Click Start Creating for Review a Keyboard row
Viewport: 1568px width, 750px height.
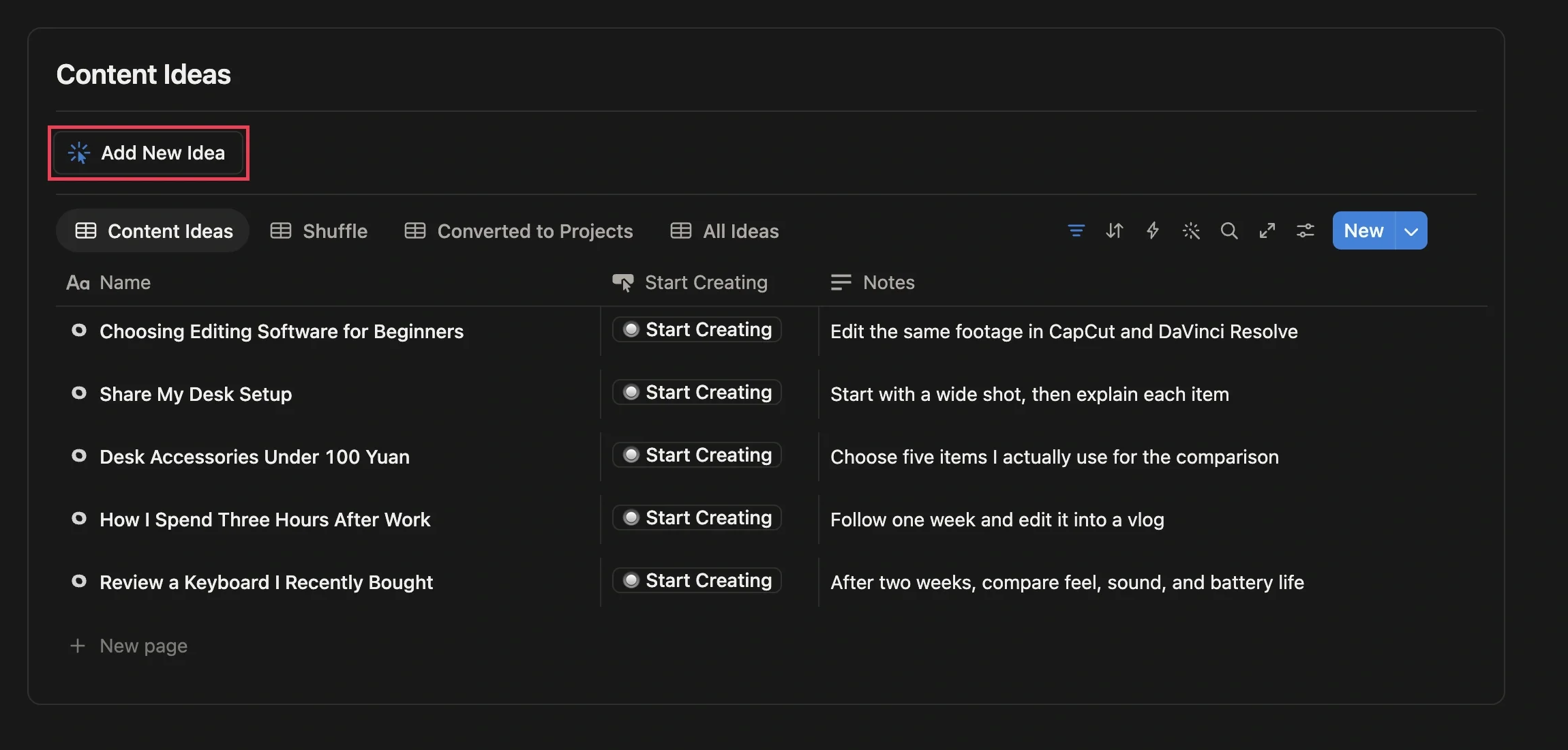click(697, 581)
